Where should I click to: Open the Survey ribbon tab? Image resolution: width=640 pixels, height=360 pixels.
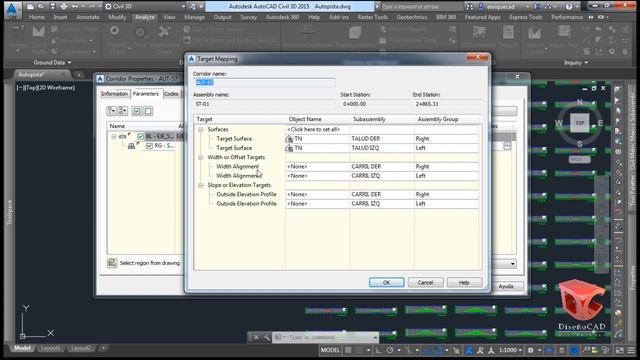[x=249, y=17]
